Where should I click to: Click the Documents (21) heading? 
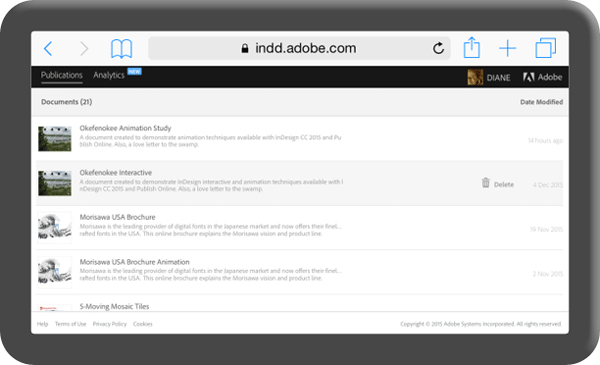pyautogui.click(x=67, y=102)
